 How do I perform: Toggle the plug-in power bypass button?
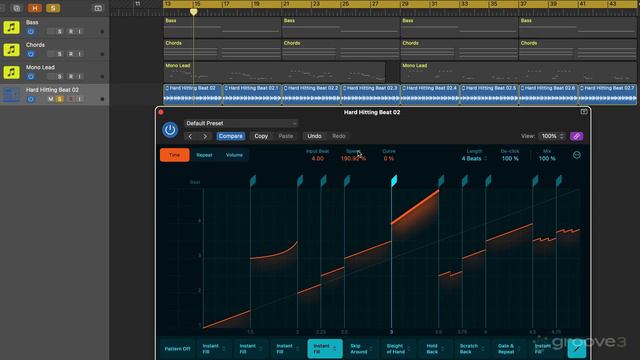[x=170, y=130]
